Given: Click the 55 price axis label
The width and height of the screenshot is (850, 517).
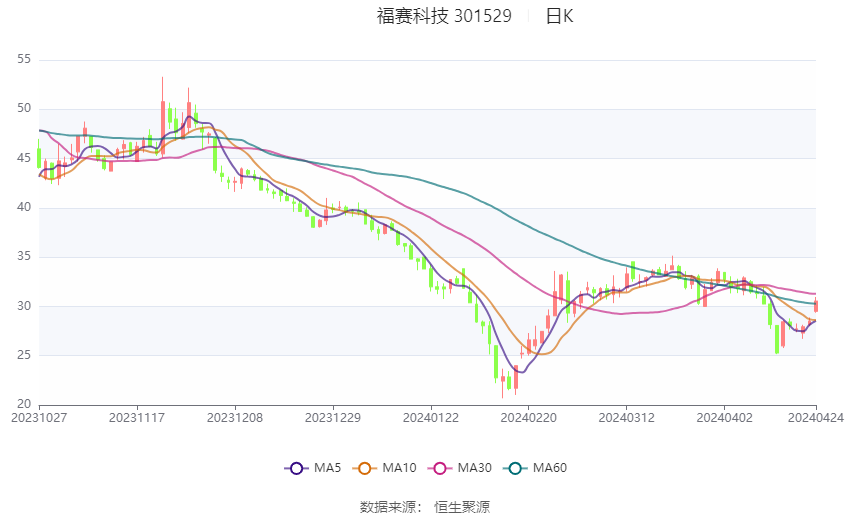Looking at the screenshot, I should point(24,59).
